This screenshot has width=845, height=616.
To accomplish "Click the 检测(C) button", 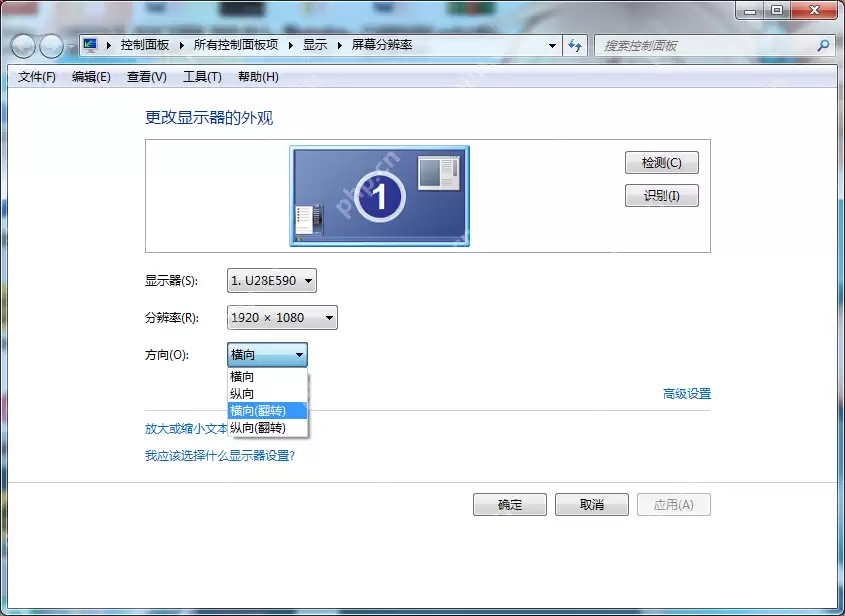I will pos(661,162).
